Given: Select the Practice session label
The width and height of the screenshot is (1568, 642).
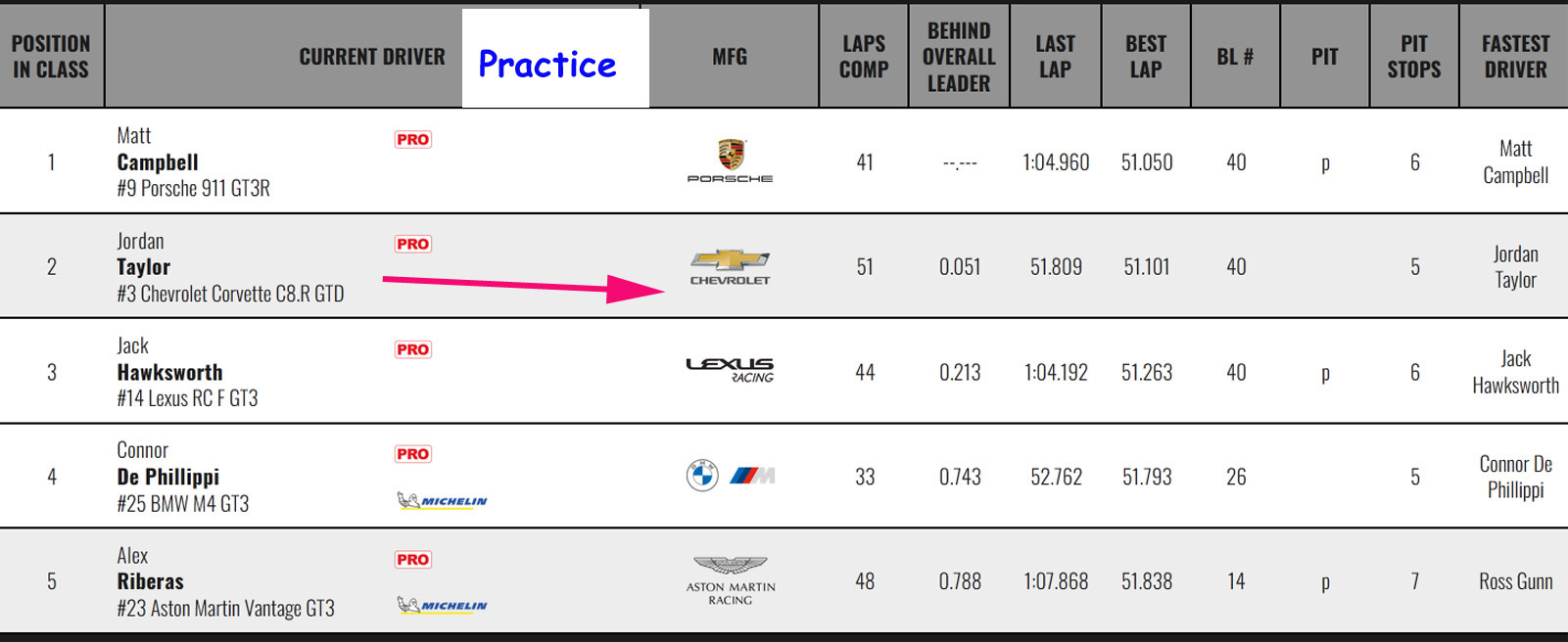Looking at the screenshot, I should click(547, 65).
